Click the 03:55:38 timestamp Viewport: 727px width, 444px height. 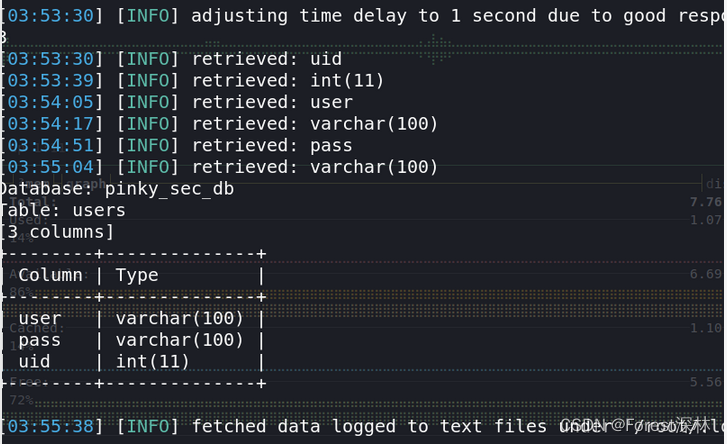tap(51, 426)
